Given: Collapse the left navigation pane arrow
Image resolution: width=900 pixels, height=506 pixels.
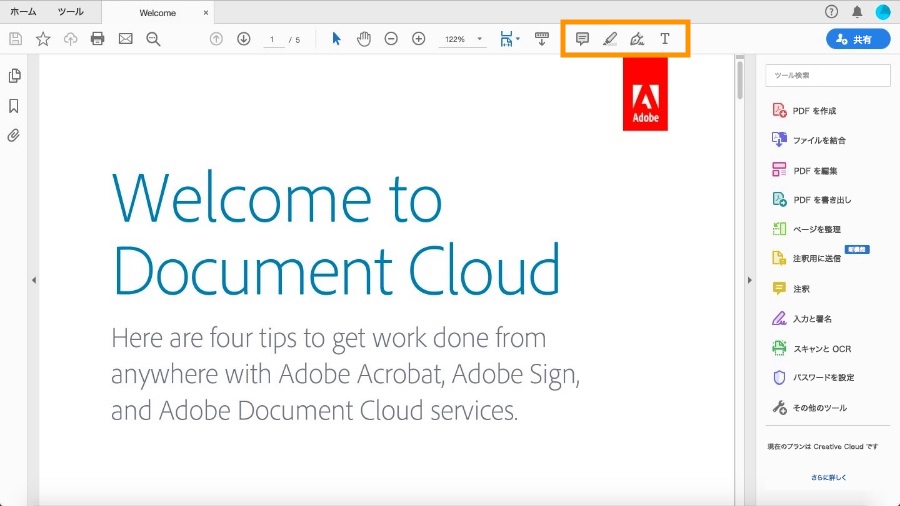Looking at the screenshot, I should 34,280.
